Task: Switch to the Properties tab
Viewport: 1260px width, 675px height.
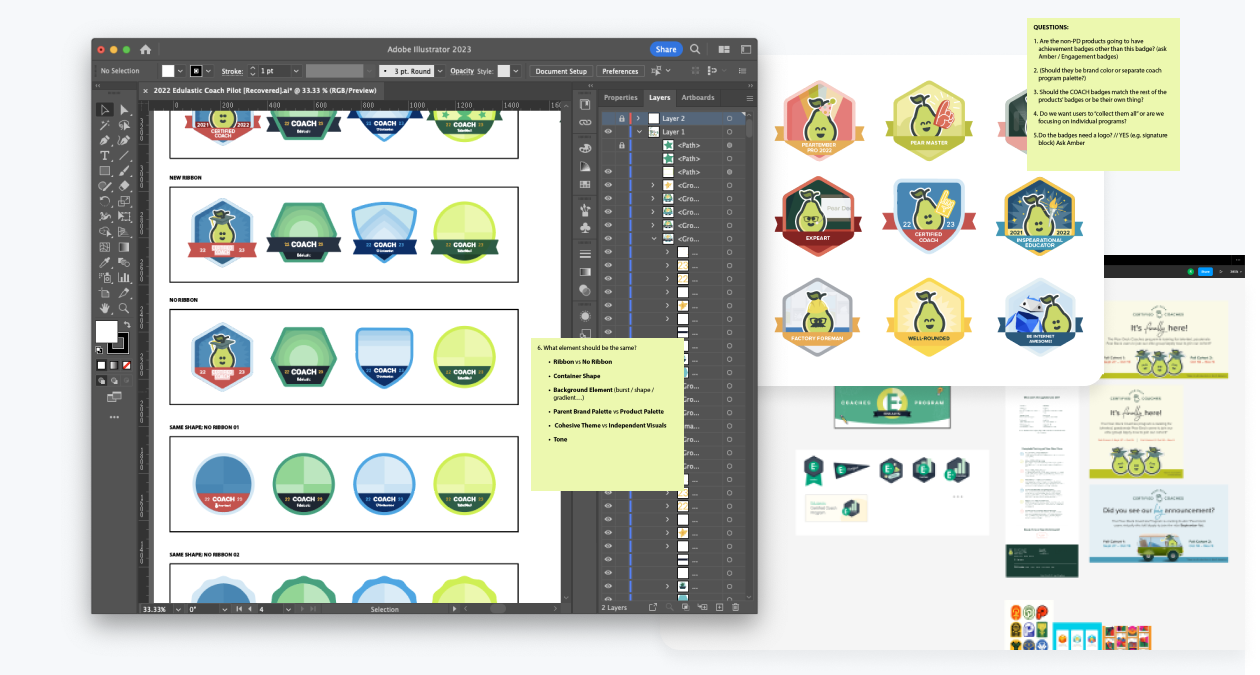Action: (x=620, y=98)
